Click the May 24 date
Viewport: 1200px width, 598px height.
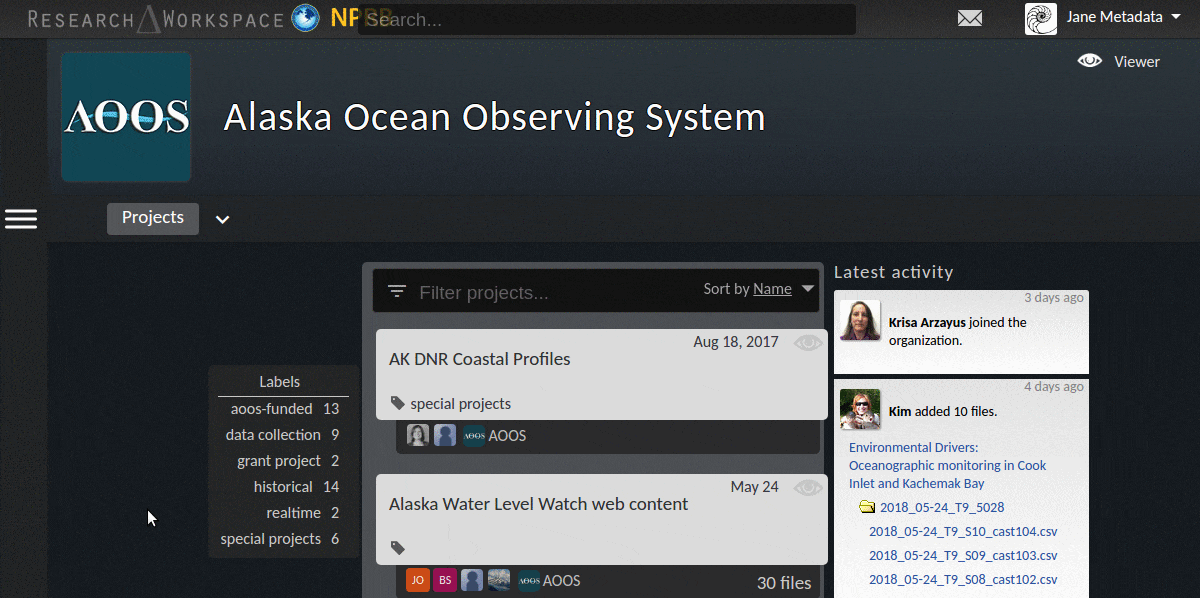(x=755, y=487)
